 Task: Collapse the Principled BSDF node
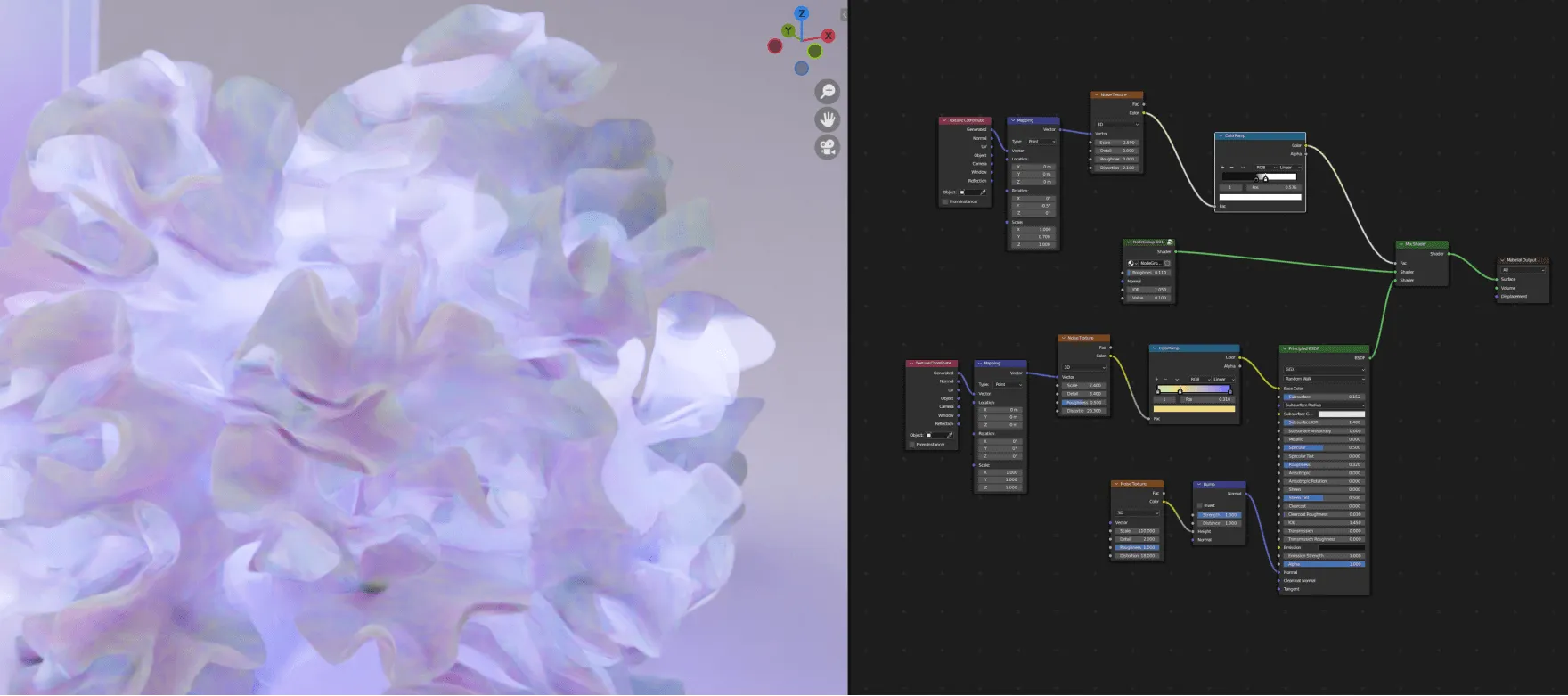click(1284, 348)
